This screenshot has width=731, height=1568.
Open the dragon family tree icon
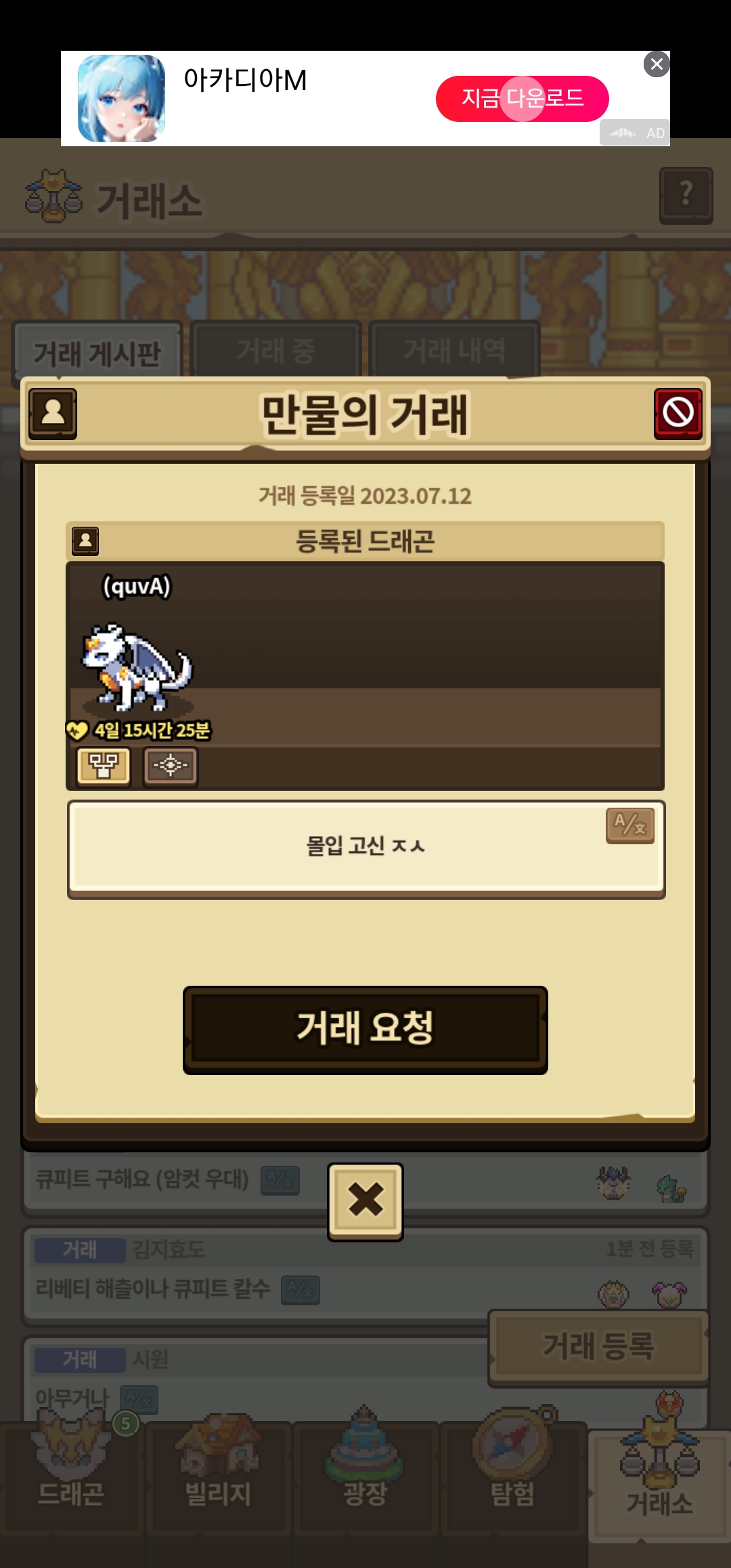point(104,766)
